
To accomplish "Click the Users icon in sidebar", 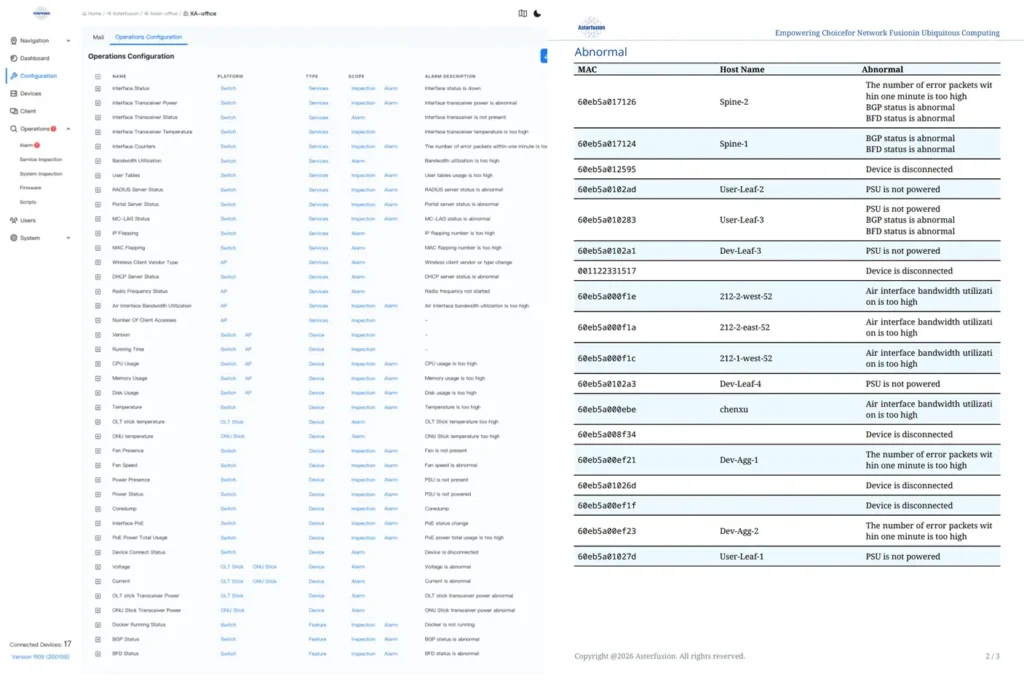I will 14,220.
